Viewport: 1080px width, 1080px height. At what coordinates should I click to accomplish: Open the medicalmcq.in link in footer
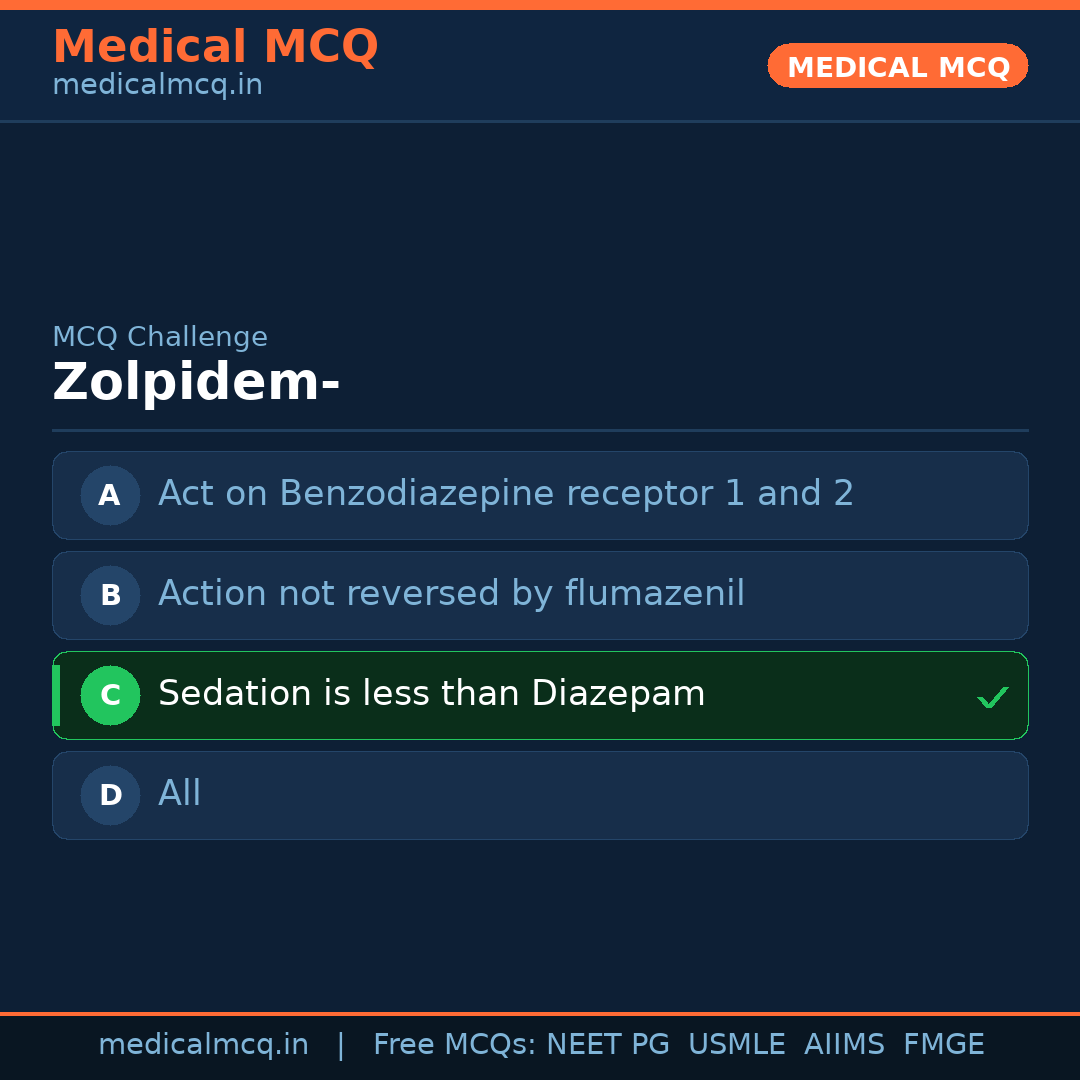click(203, 1045)
